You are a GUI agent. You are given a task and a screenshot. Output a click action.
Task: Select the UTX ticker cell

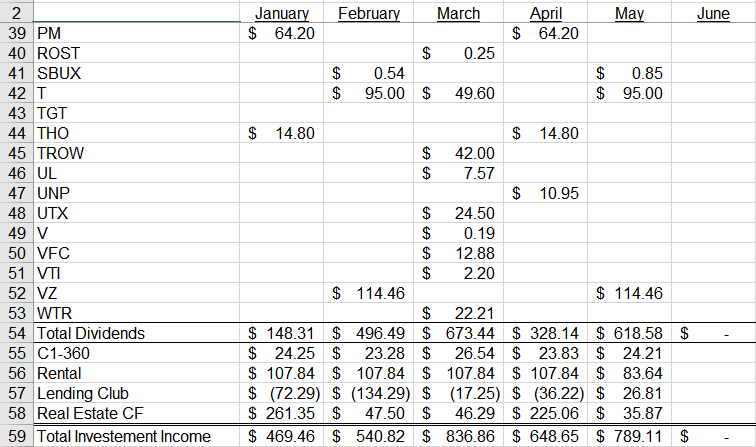tap(136, 213)
